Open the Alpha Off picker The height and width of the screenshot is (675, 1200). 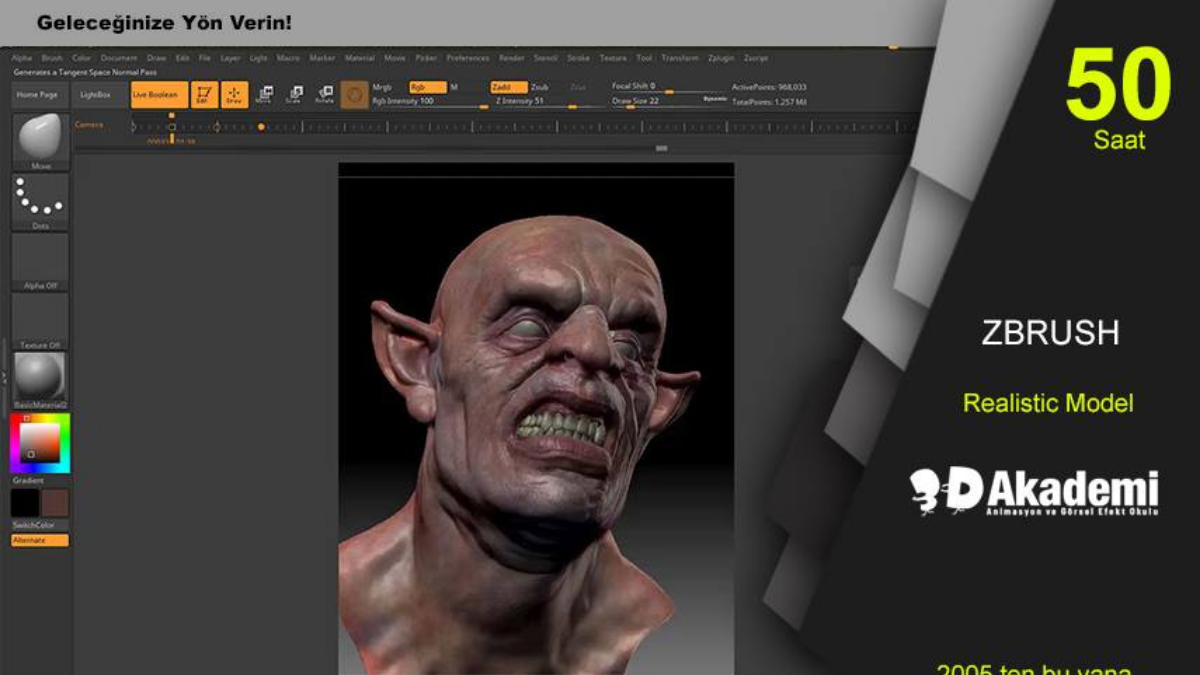click(x=41, y=258)
